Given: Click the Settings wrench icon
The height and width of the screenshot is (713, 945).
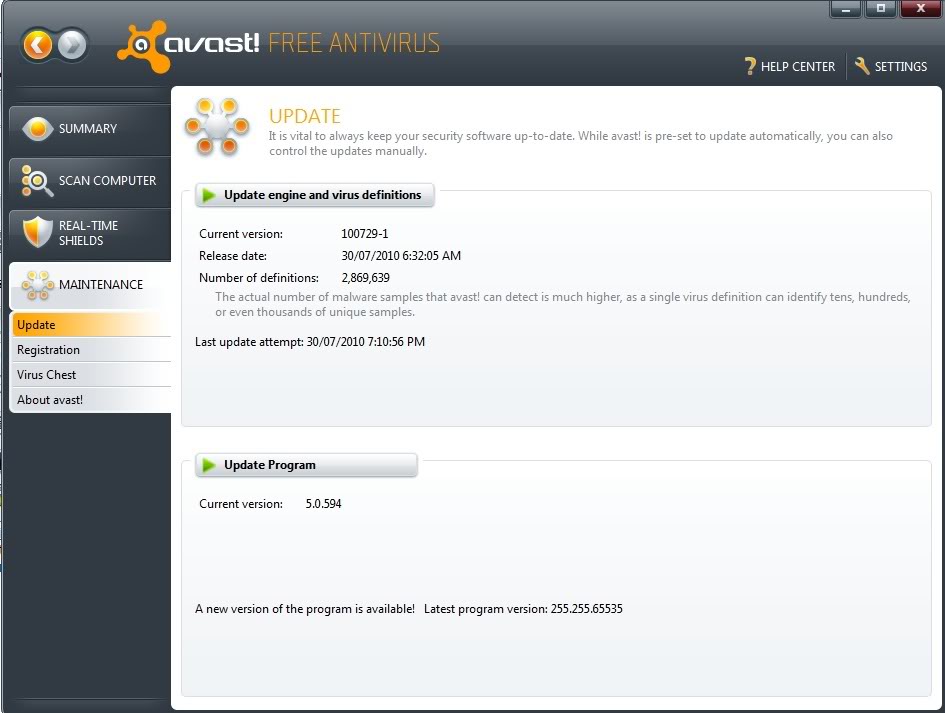Looking at the screenshot, I should tap(862, 66).
